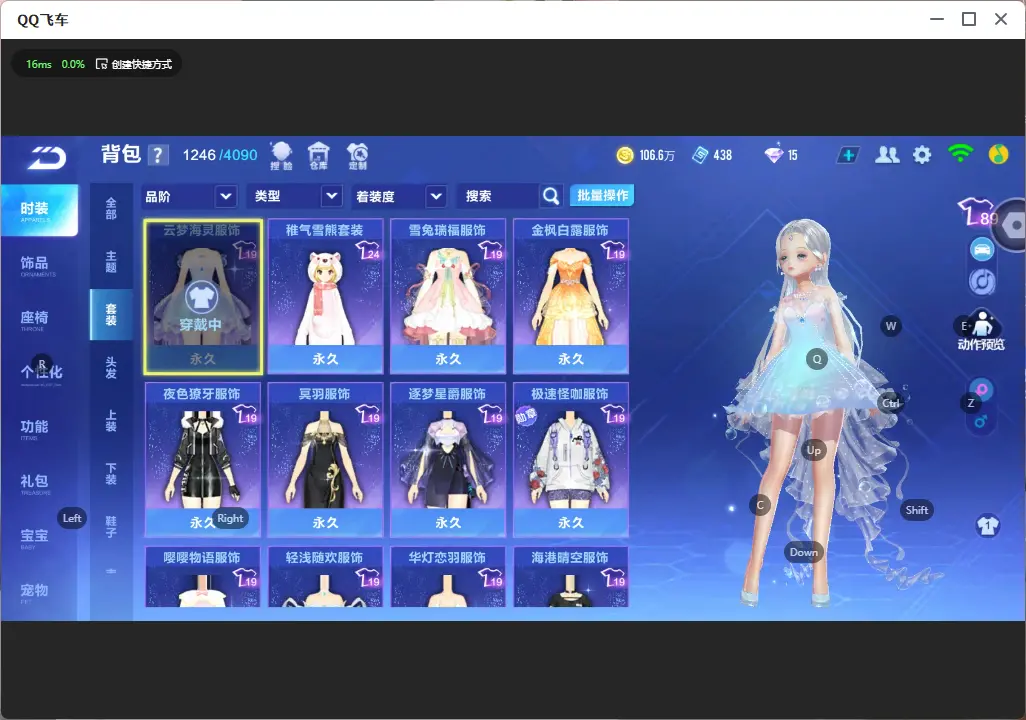Click the blue coupon currency icon
This screenshot has width=1026, height=720.
(x=700, y=155)
